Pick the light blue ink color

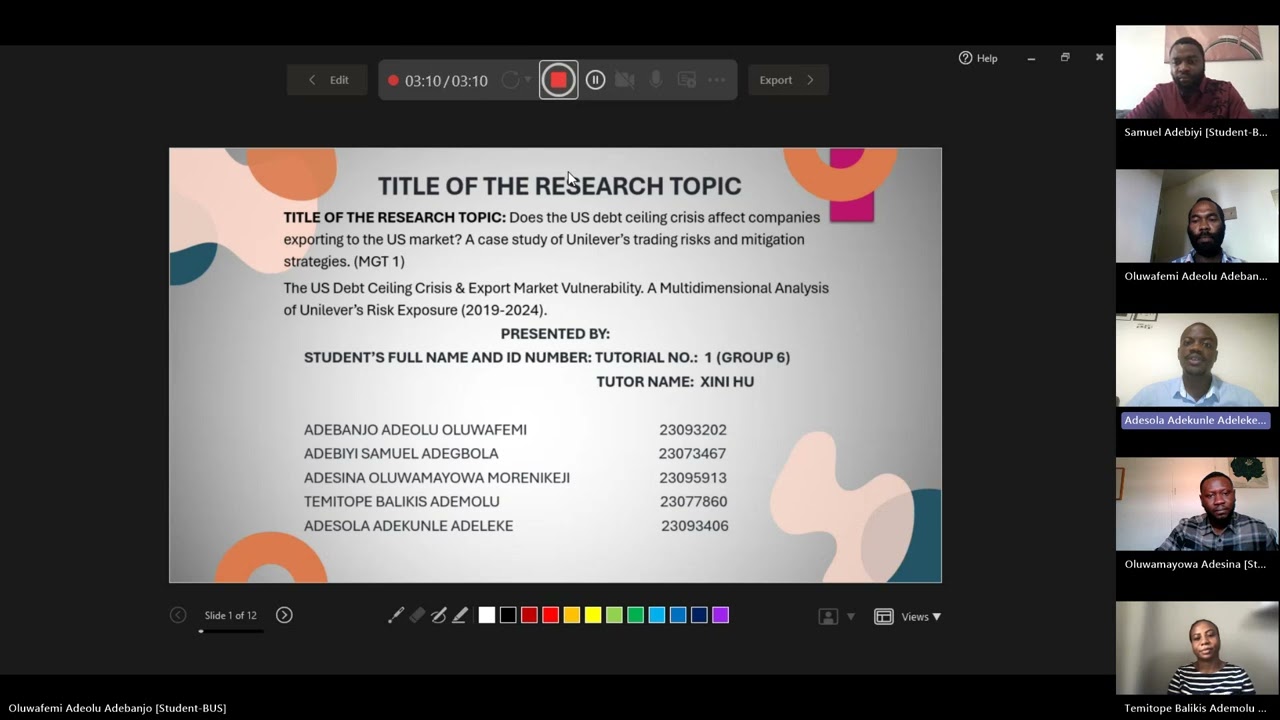coord(656,615)
